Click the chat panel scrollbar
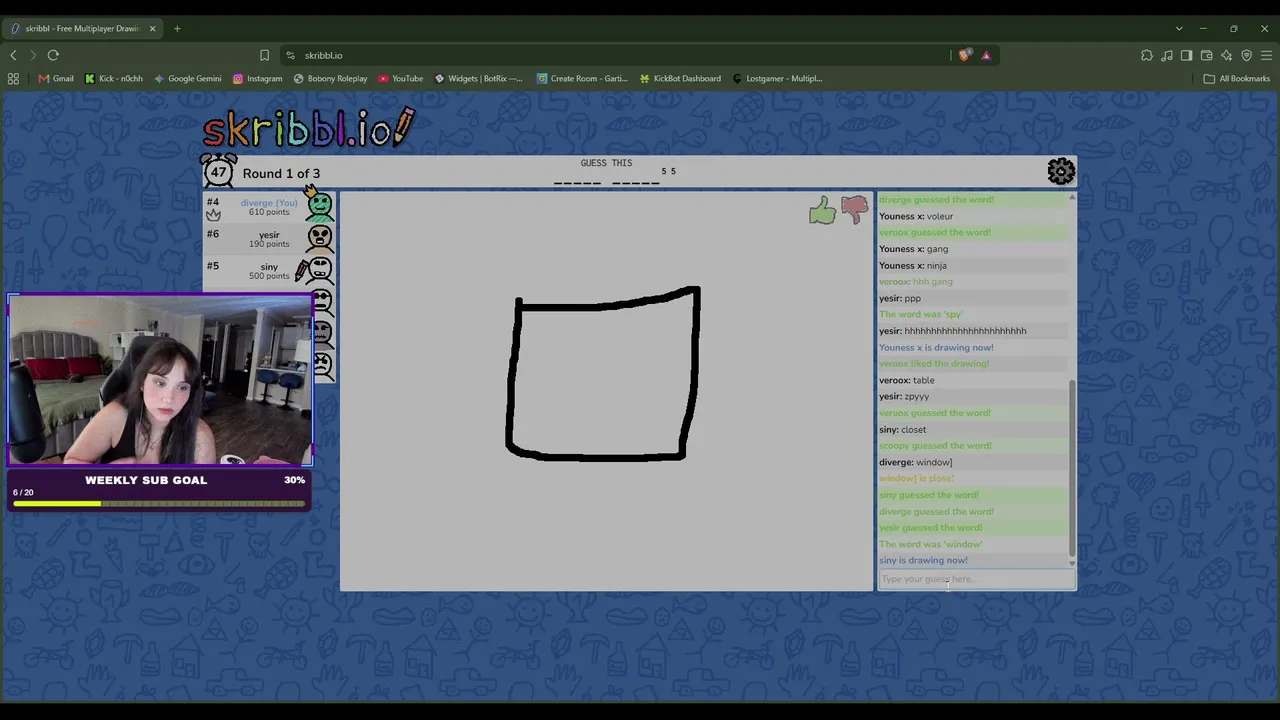The height and width of the screenshot is (720, 1280). pos(1072,466)
